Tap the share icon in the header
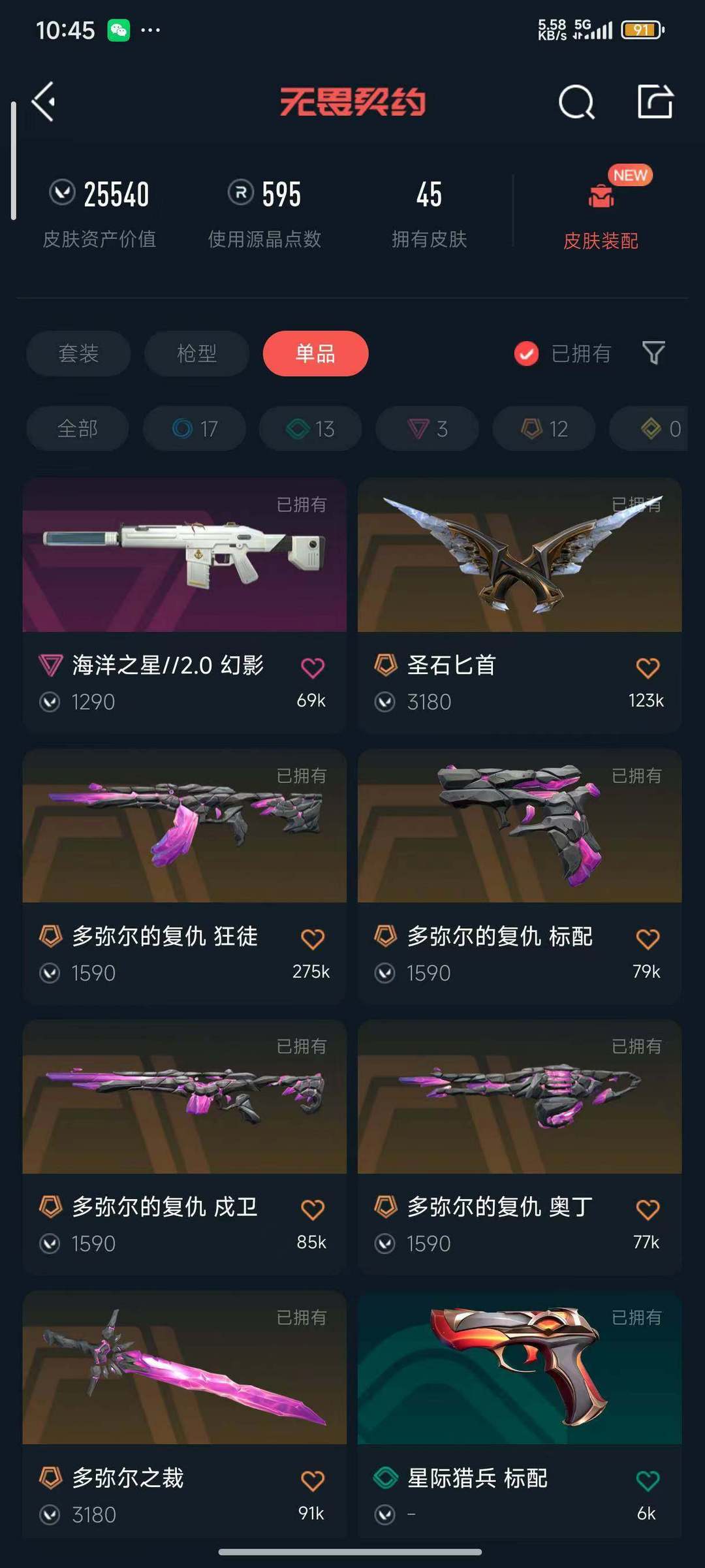 [655, 102]
